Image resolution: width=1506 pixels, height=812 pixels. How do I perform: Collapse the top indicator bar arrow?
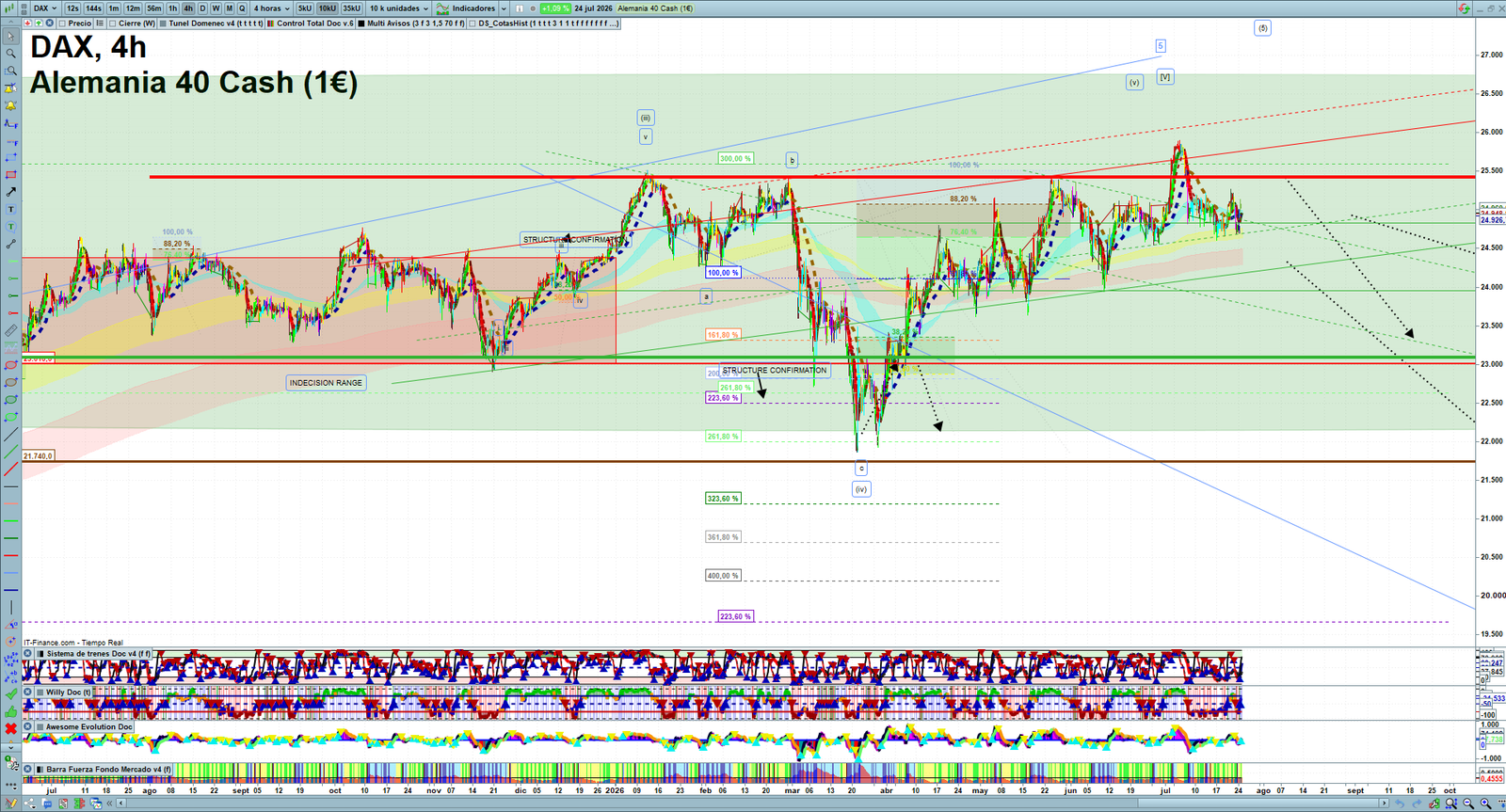click(10, 22)
